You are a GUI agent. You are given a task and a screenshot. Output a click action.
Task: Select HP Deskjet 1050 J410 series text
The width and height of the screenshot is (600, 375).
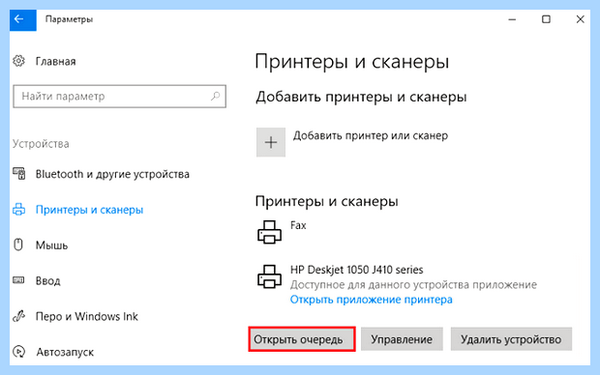pos(357,270)
